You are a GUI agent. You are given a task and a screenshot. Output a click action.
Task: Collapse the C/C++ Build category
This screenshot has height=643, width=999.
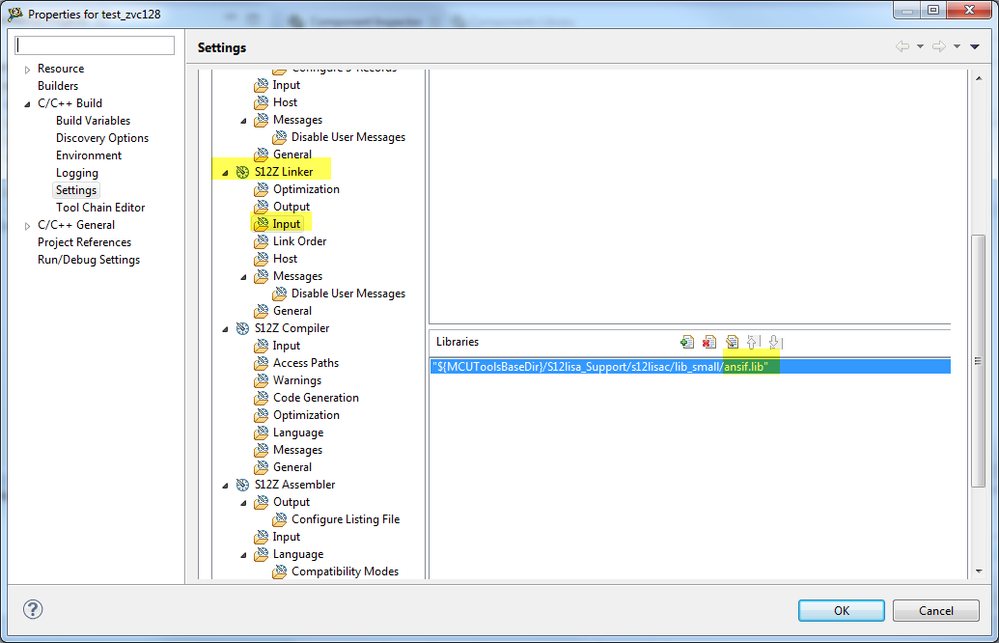27,104
